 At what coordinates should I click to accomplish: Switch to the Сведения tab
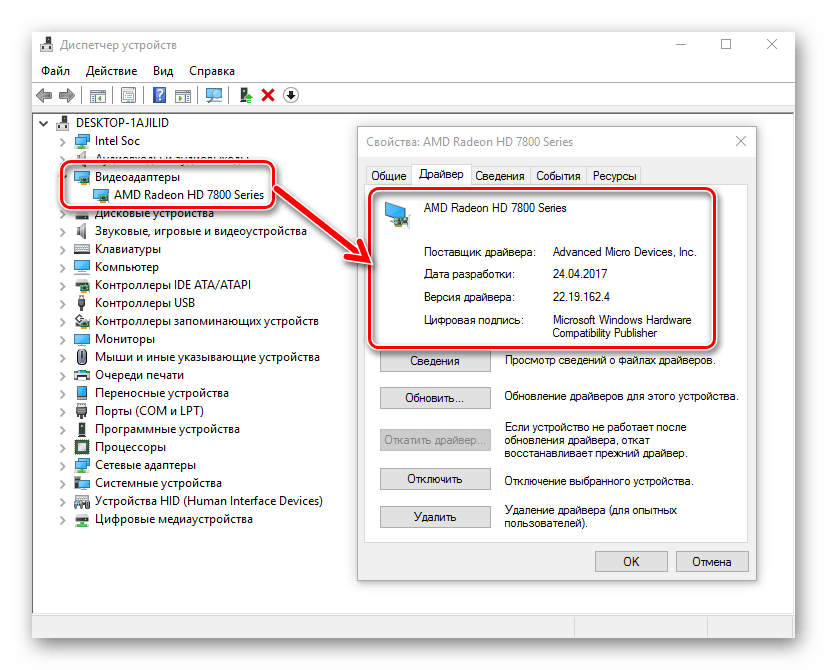pos(499,176)
